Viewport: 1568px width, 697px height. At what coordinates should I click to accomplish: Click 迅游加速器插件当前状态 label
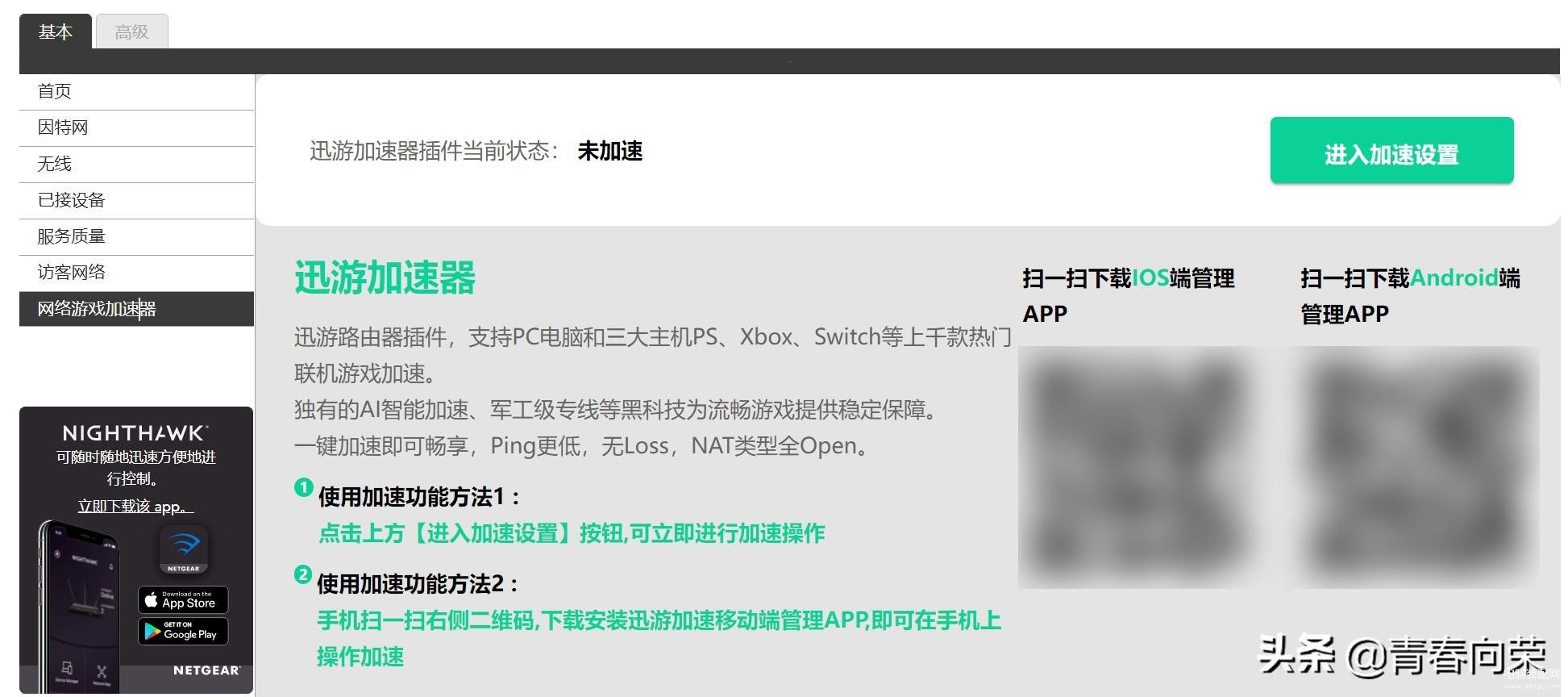coord(435,151)
